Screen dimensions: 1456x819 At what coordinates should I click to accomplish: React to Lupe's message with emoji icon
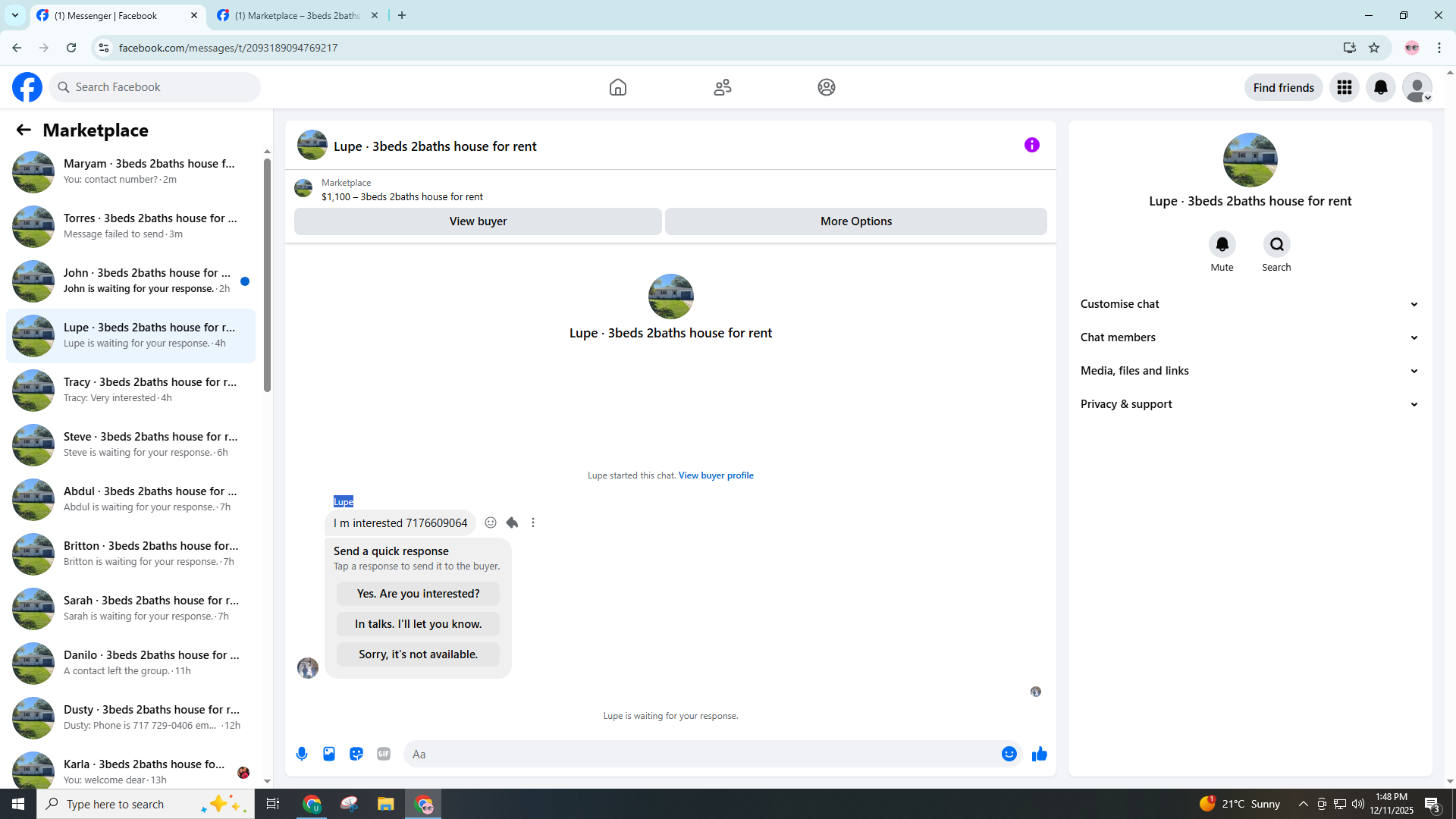coord(491,522)
